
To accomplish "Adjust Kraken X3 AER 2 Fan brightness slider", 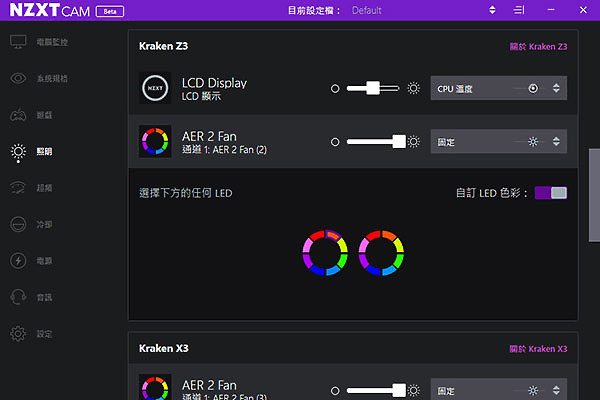I will [x=376, y=390].
